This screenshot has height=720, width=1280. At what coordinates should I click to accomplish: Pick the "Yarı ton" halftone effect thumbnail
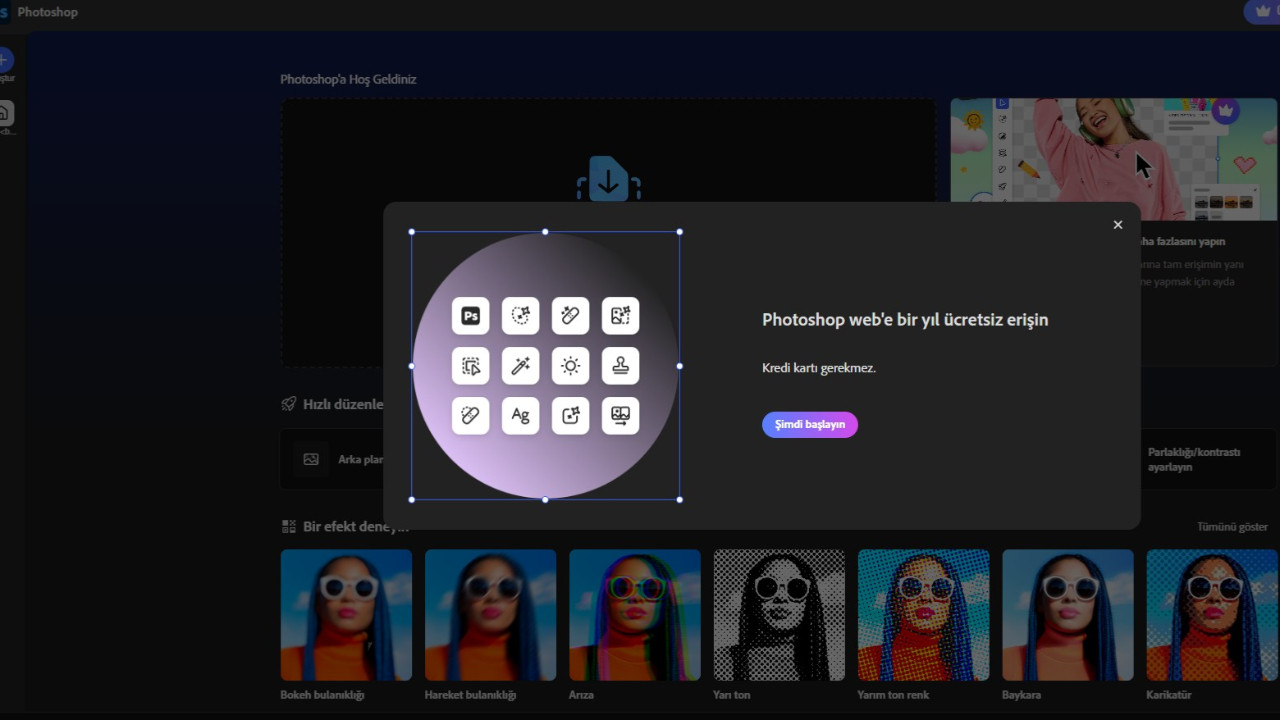(x=779, y=614)
